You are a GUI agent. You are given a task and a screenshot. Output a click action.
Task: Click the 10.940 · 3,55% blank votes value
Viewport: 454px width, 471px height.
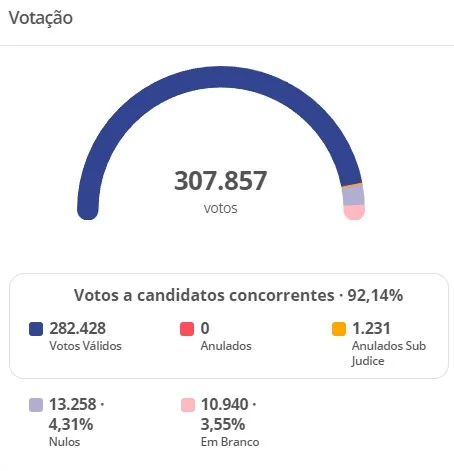tap(229, 414)
